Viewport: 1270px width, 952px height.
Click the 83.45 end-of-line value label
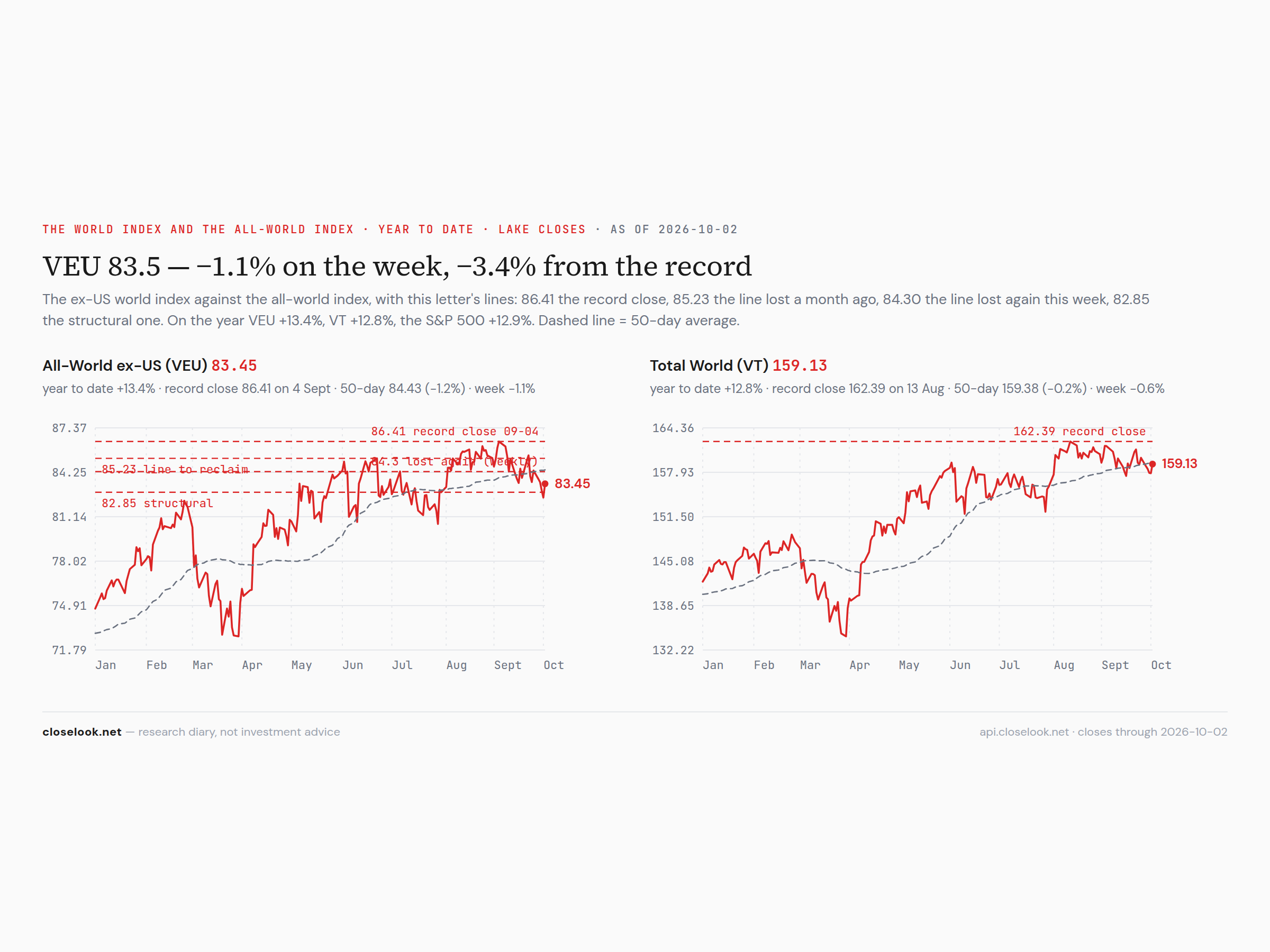click(x=573, y=484)
